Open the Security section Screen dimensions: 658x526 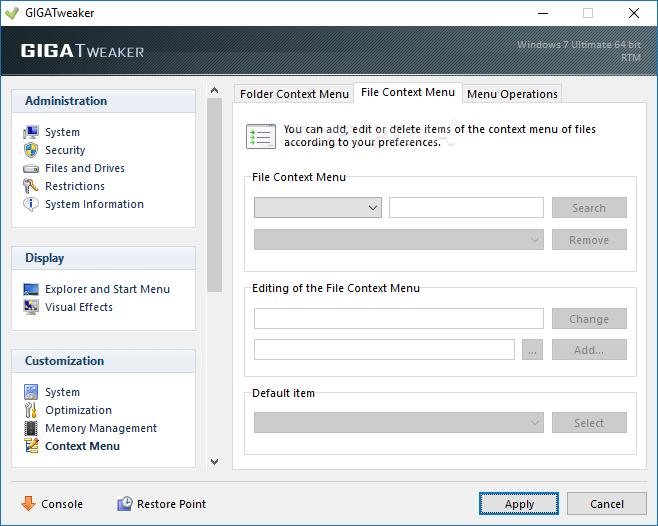(x=65, y=150)
